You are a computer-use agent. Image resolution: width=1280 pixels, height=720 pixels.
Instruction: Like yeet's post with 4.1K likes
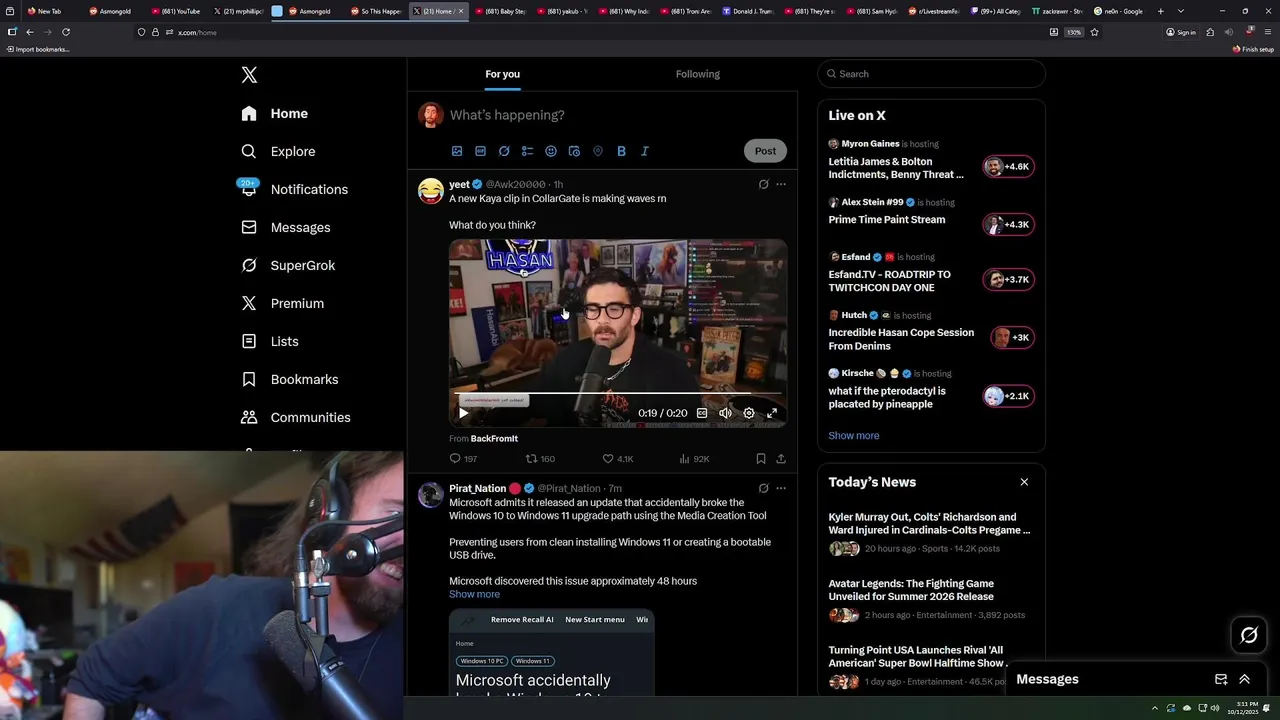coord(618,459)
